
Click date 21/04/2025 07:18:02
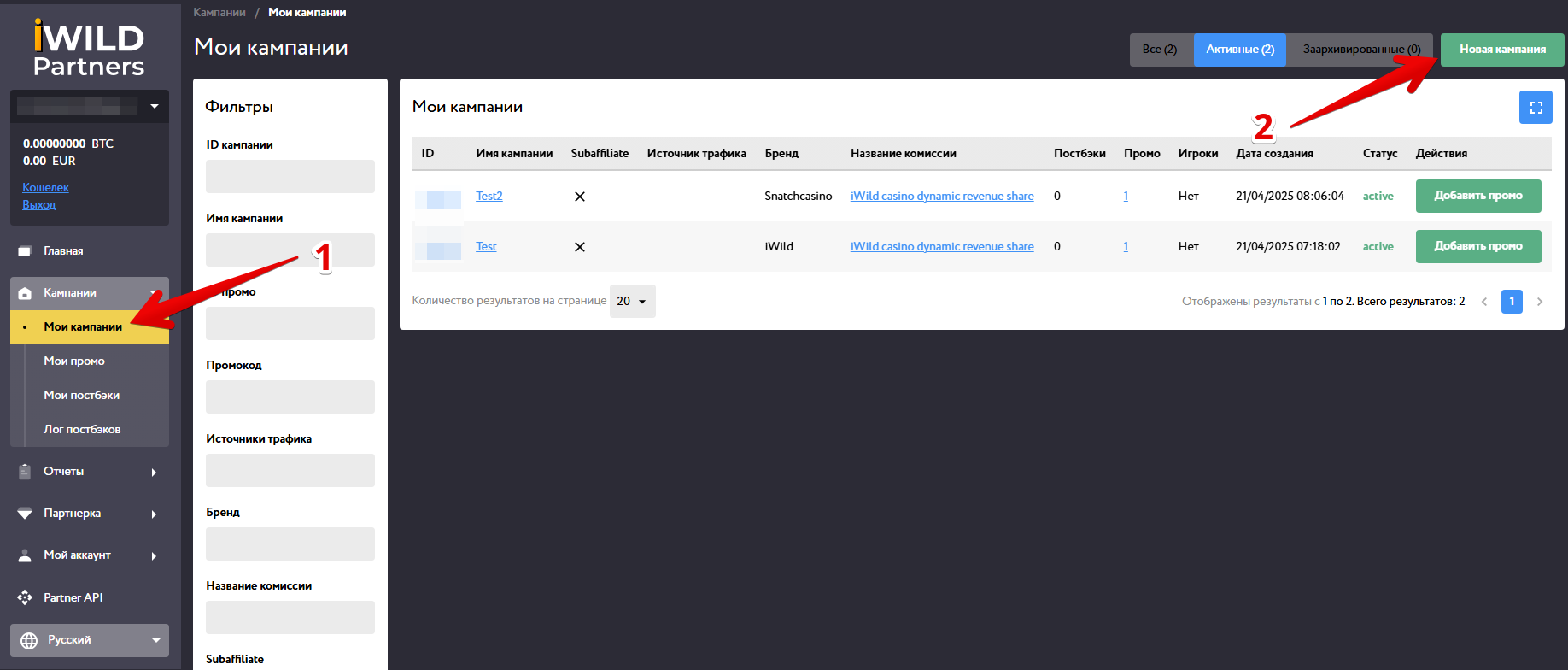[x=1288, y=246]
